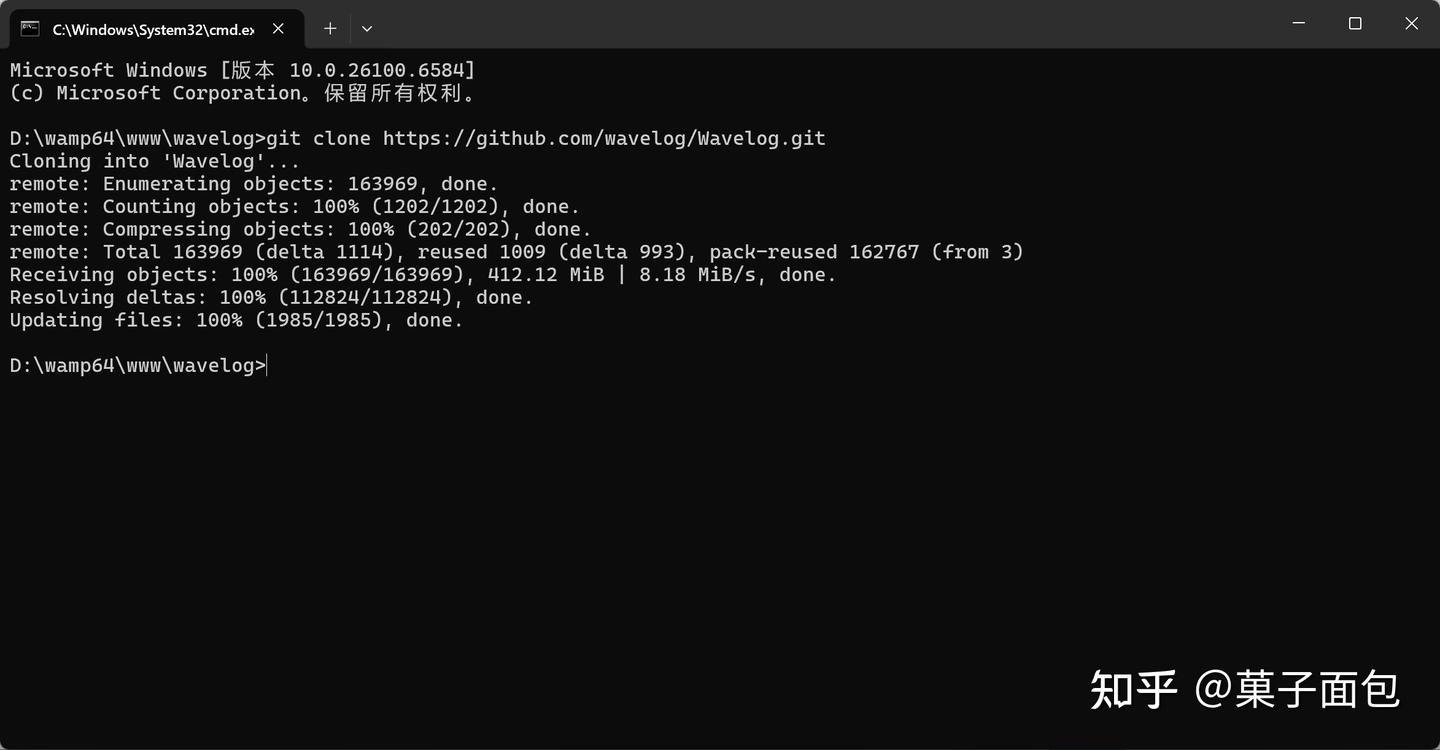This screenshot has width=1440, height=750.
Task: Click the blinking cursor at the last prompt
Action: [x=268, y=365]
